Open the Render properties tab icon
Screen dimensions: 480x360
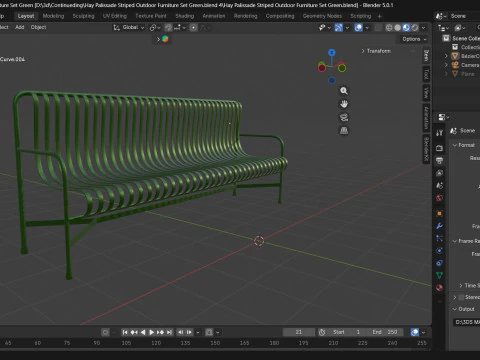[439, 148]
